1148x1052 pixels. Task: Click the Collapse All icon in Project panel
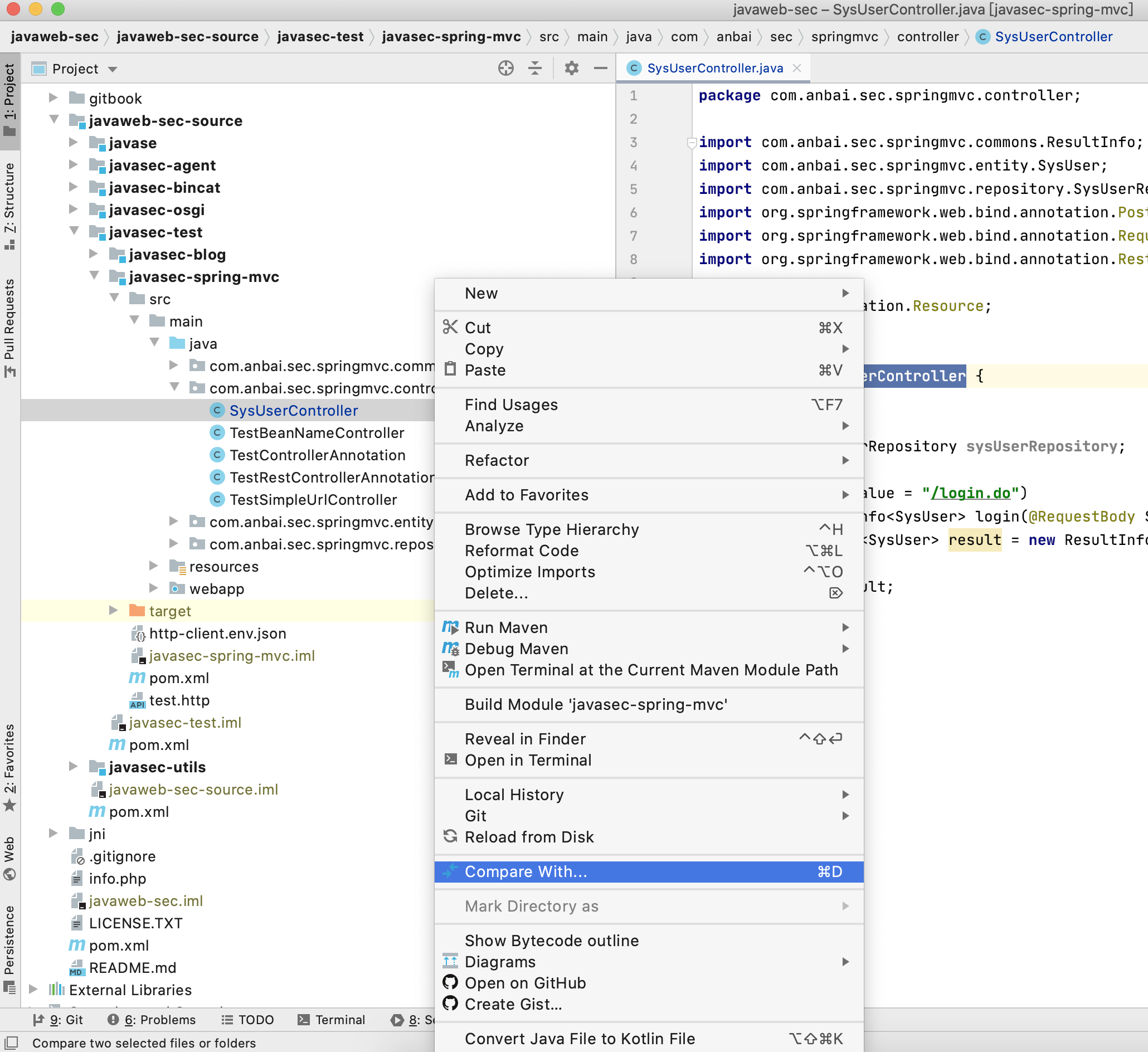pos(534,69)
